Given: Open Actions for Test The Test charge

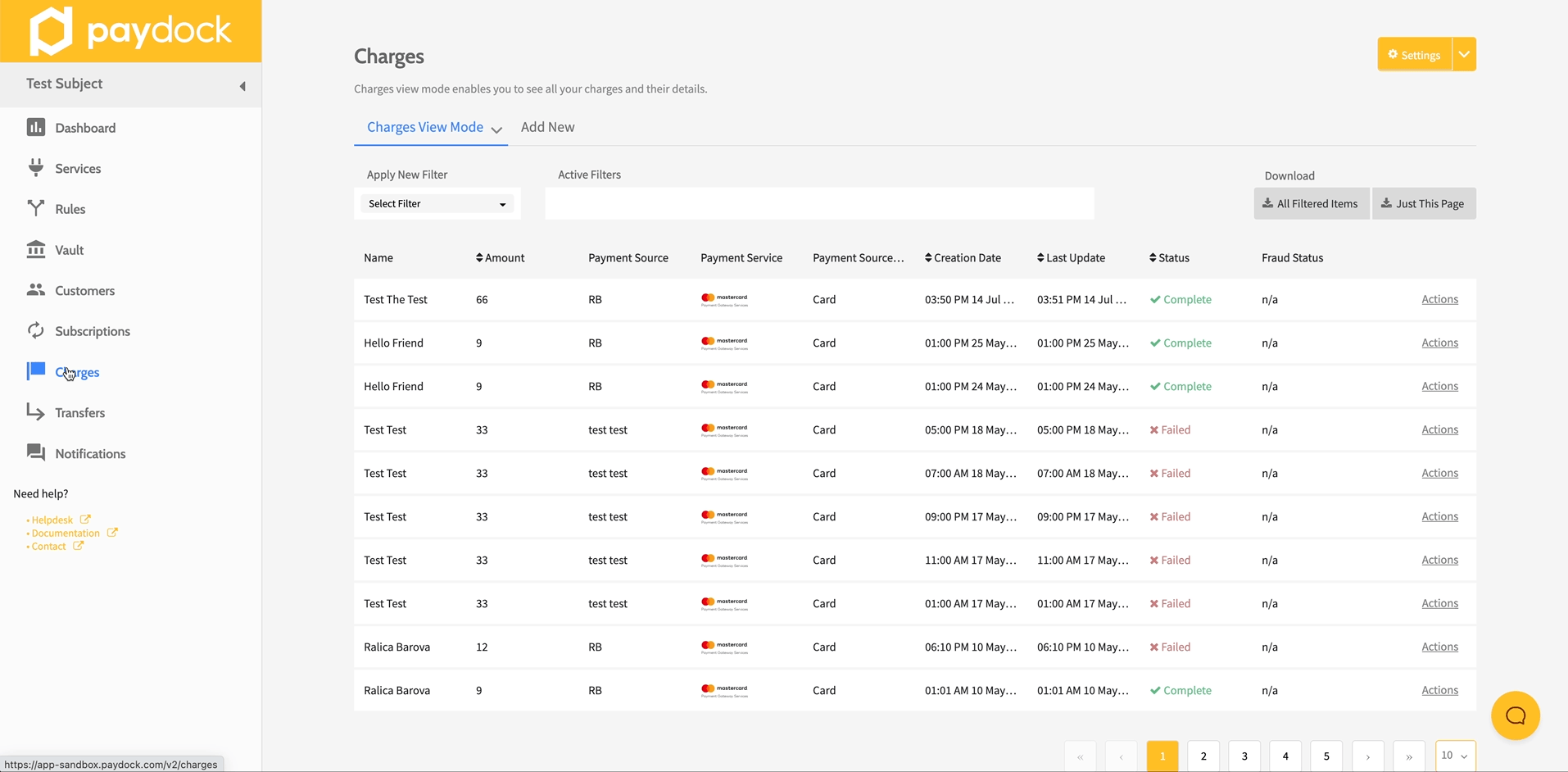Looking at the screenshot, I should [1439, 299].
